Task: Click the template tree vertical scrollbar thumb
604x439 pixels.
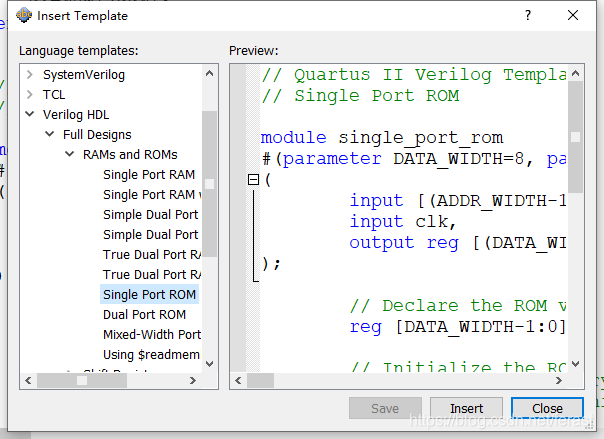Action: pos(210,184)
